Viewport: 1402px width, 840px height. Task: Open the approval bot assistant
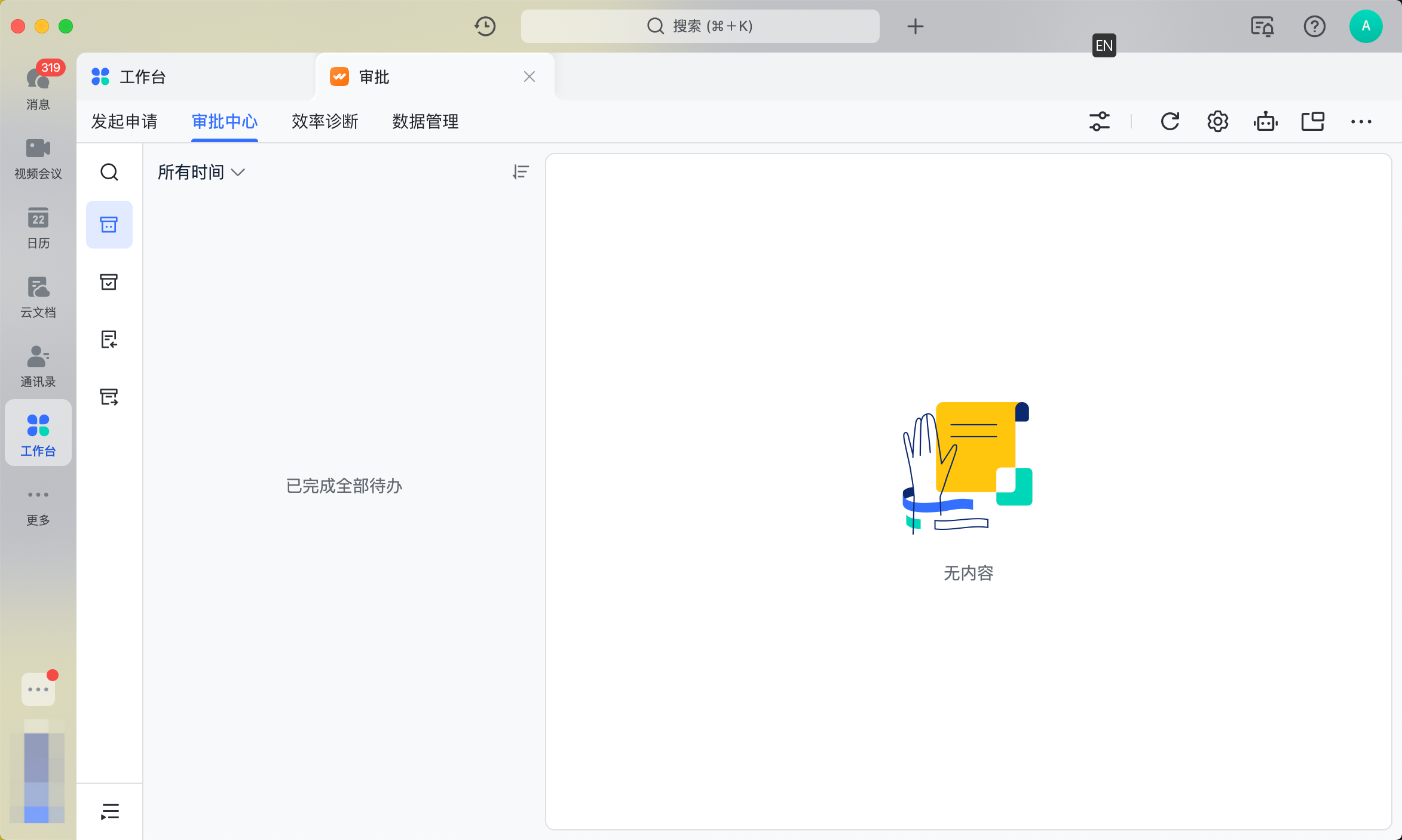(1265, 121)
